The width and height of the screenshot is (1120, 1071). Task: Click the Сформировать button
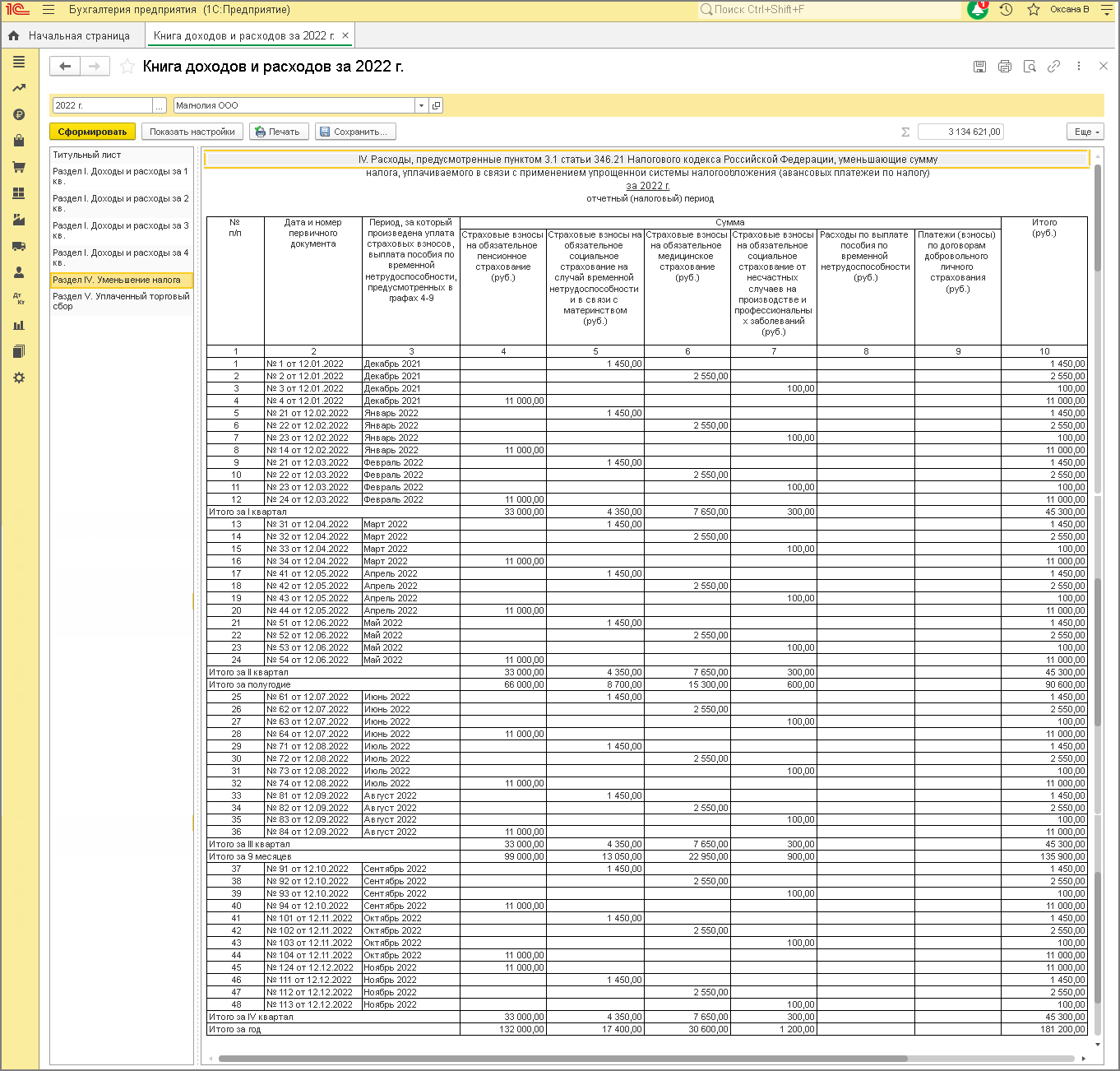tap(92, 132)
